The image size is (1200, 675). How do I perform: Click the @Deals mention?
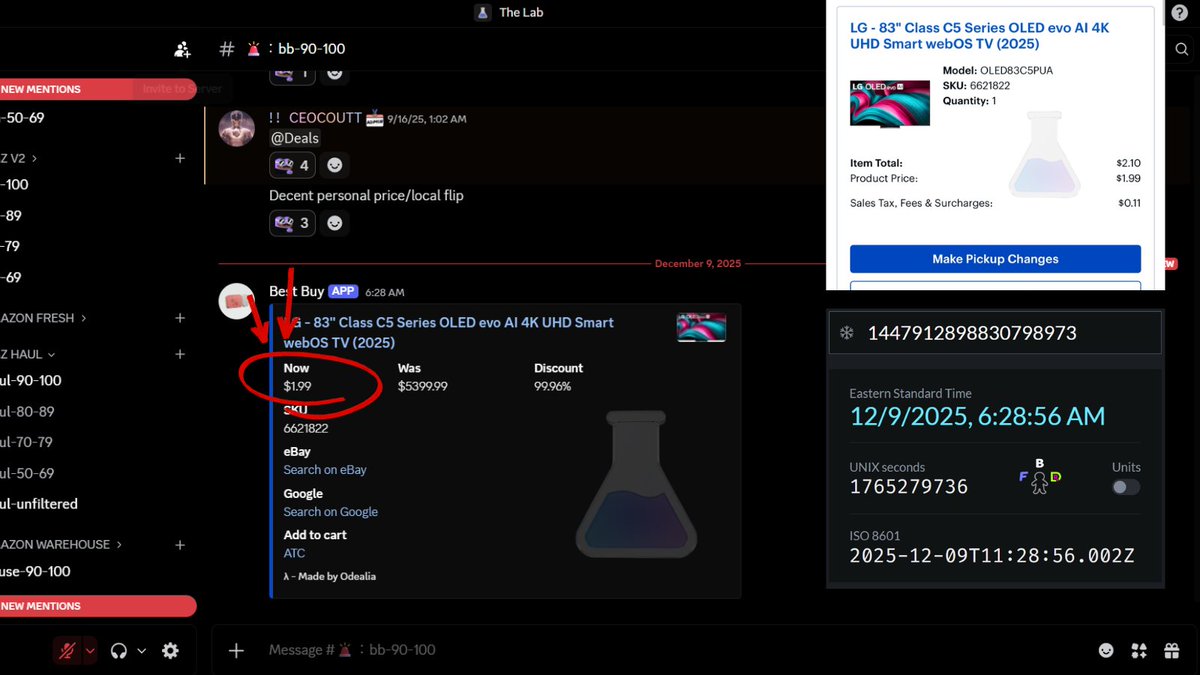tap(295, 138)
